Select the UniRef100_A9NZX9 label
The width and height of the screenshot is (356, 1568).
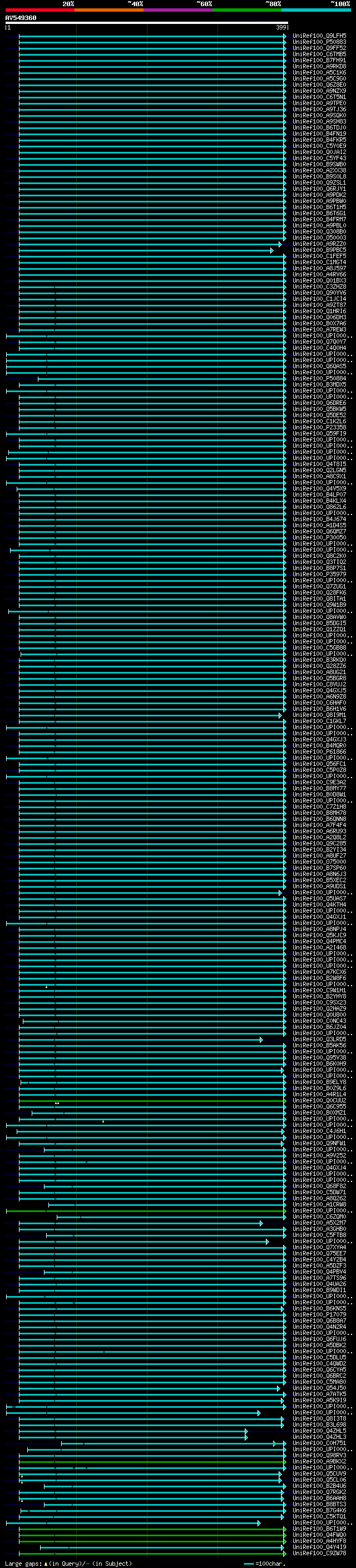pyautogui.click(x=319, y=91)
